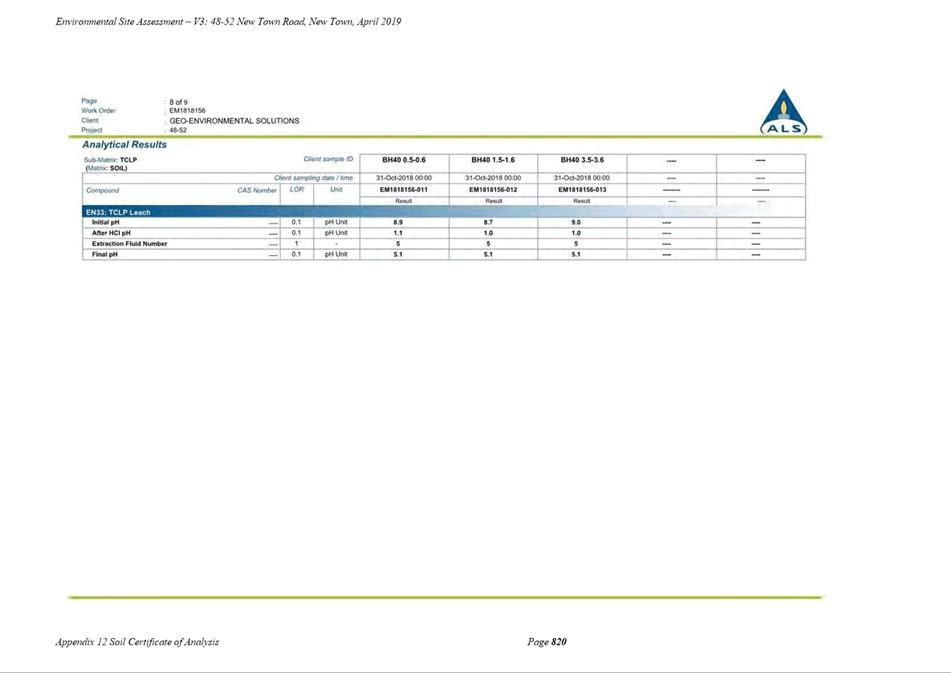
Task: Click the Page 820 footer text
Action: coord(547,641)
